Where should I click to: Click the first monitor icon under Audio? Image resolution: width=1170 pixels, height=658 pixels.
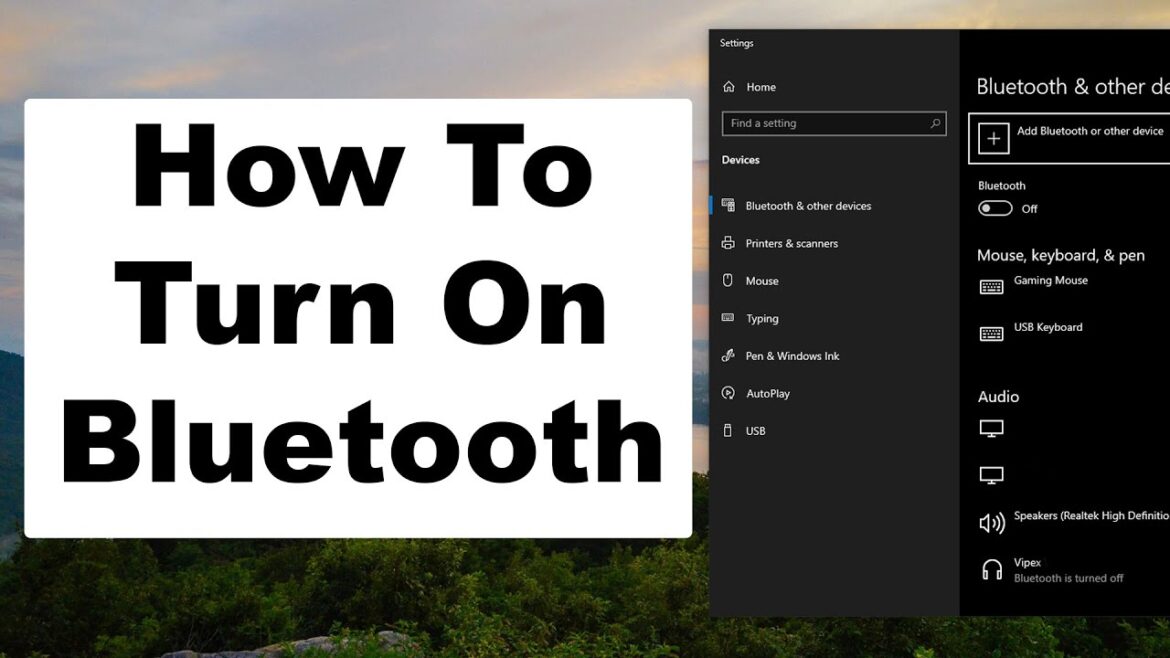(x=991, y=427)
